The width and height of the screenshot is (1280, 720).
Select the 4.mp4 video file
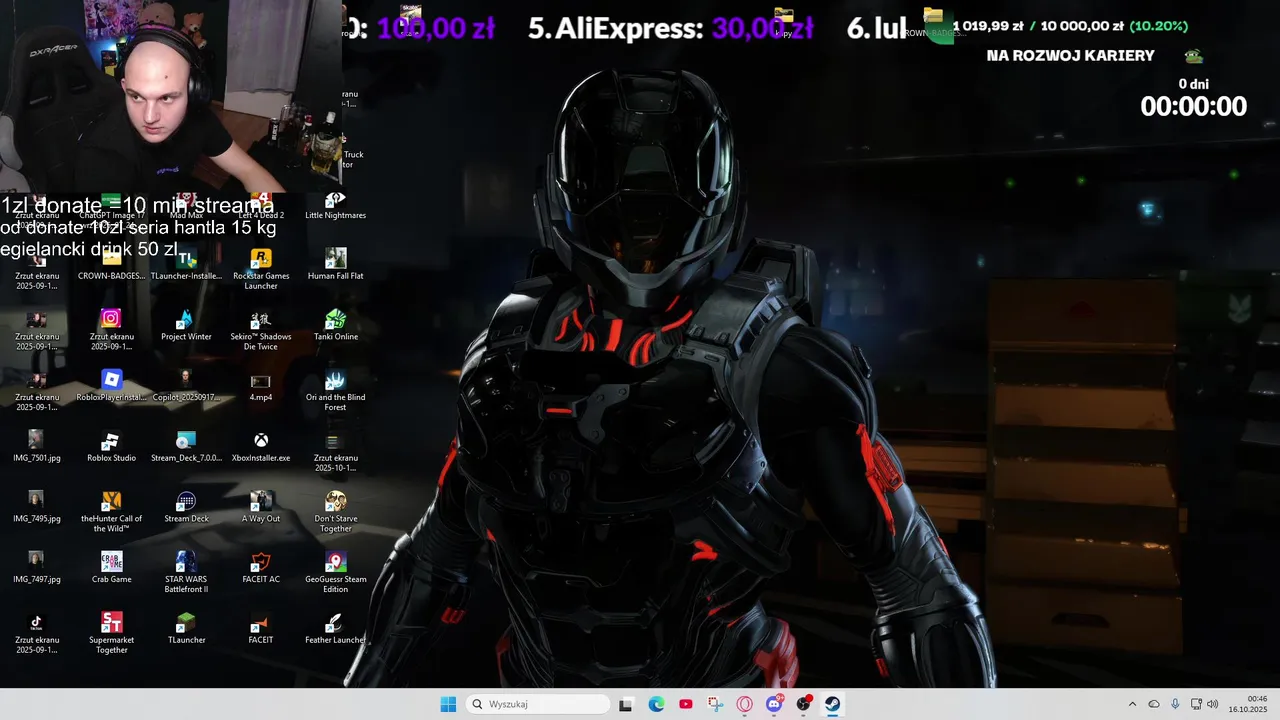pyautogui.click(x=261, y=387)
